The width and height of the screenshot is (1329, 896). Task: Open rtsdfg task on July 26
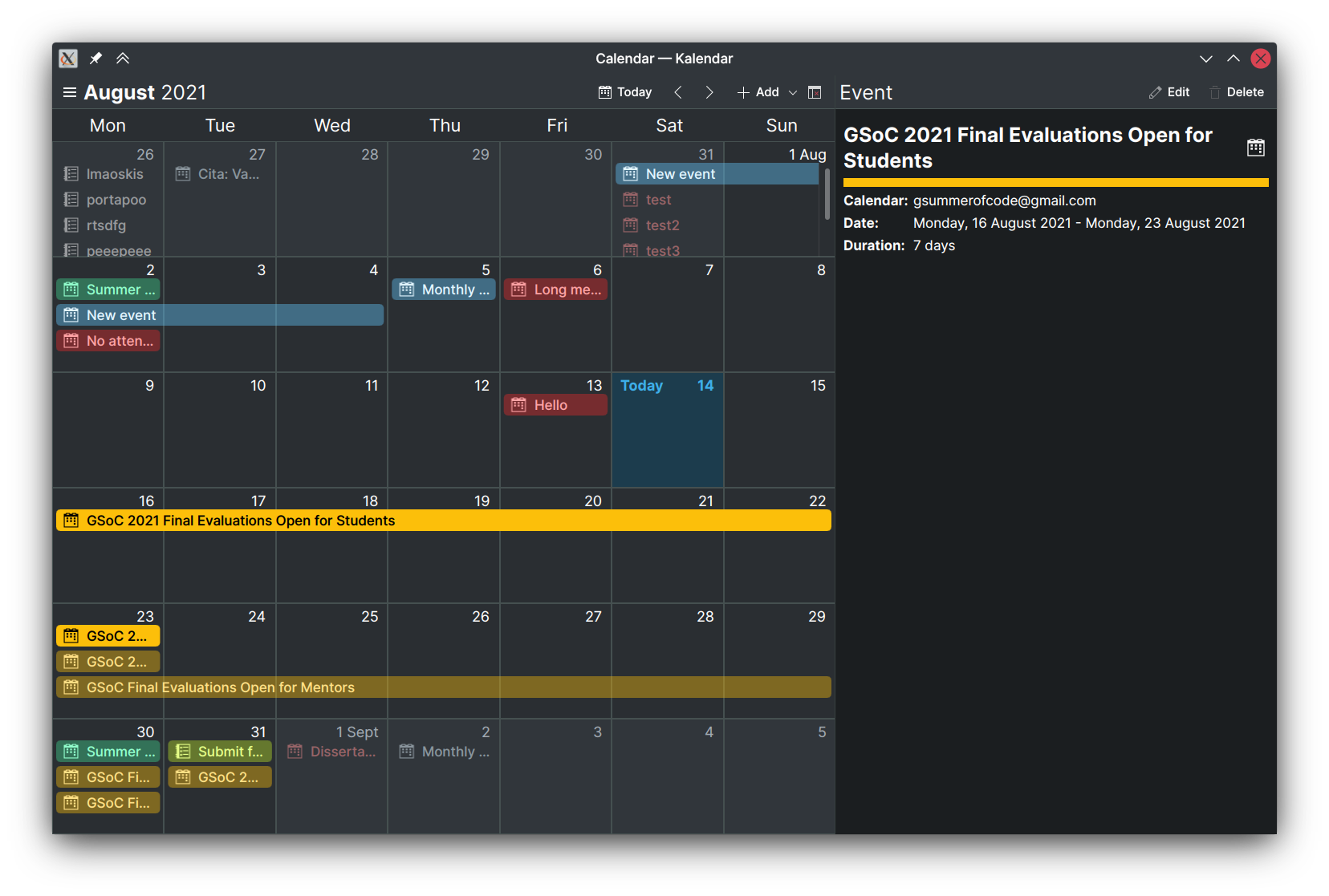(108, 225)
